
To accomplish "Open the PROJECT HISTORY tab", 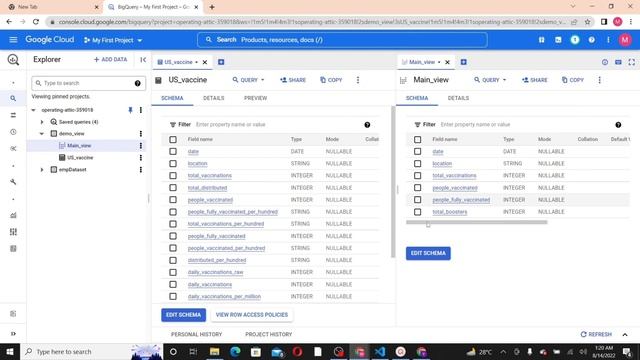I will point(269,334).
